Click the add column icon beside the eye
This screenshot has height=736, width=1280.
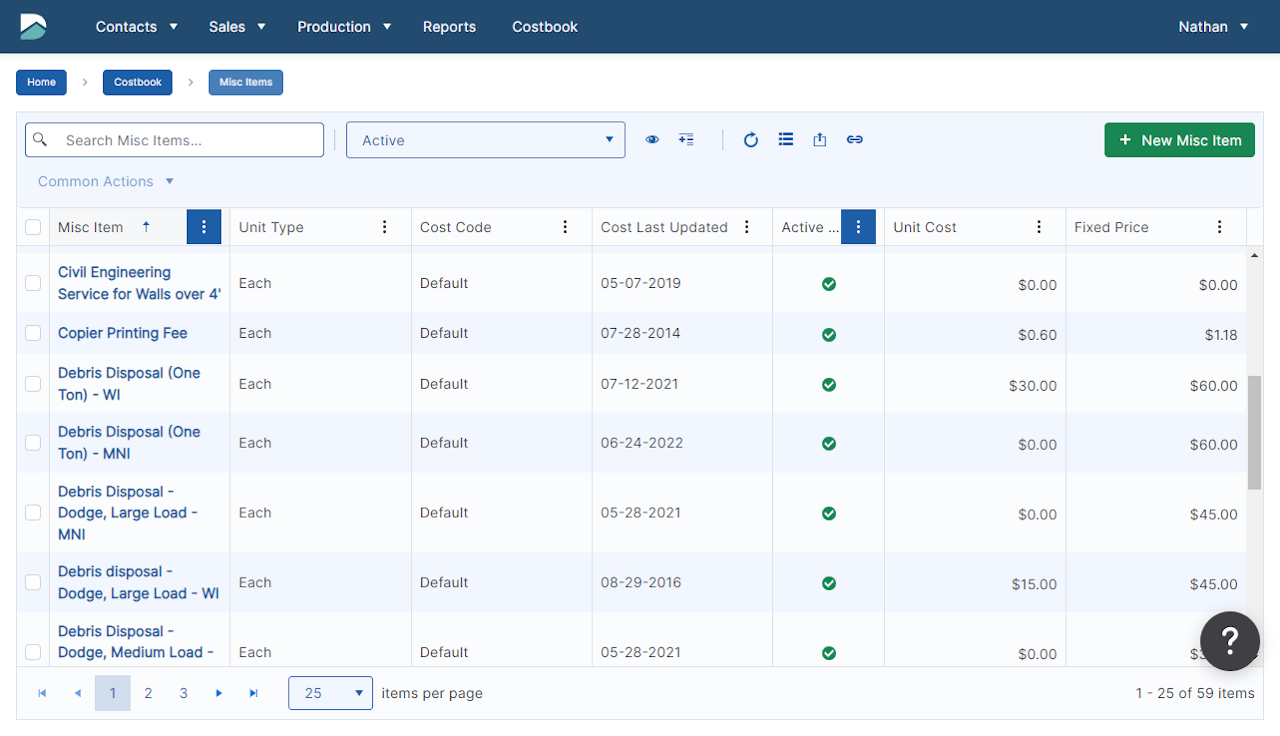686,140
